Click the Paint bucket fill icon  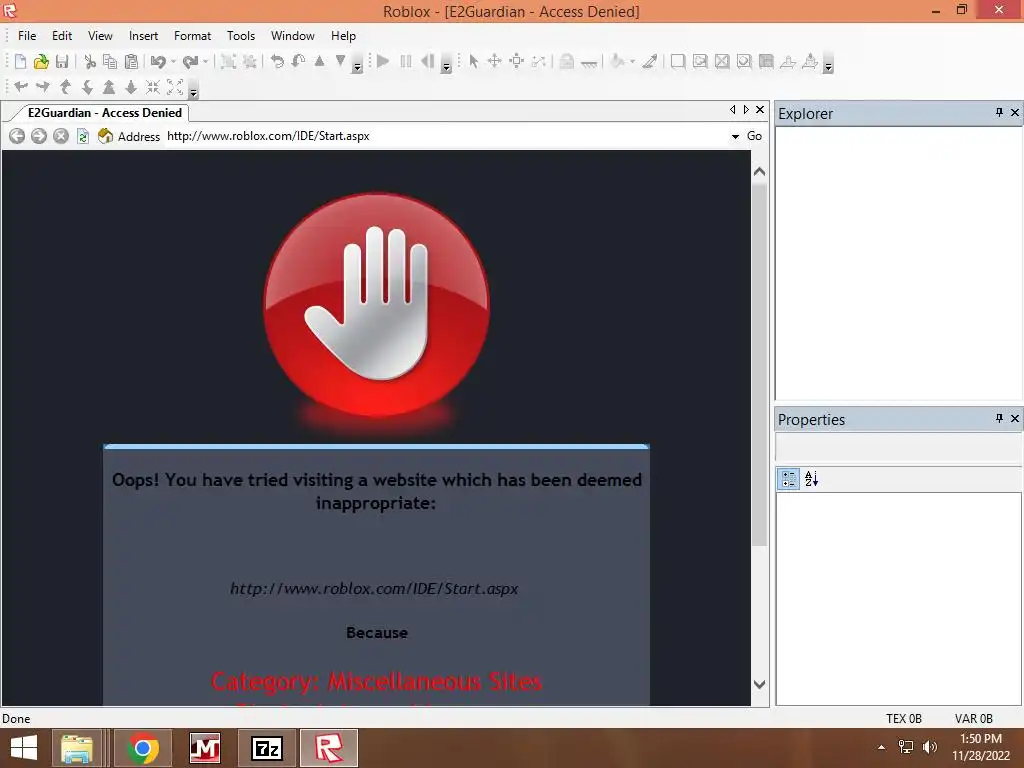(617, 61)
